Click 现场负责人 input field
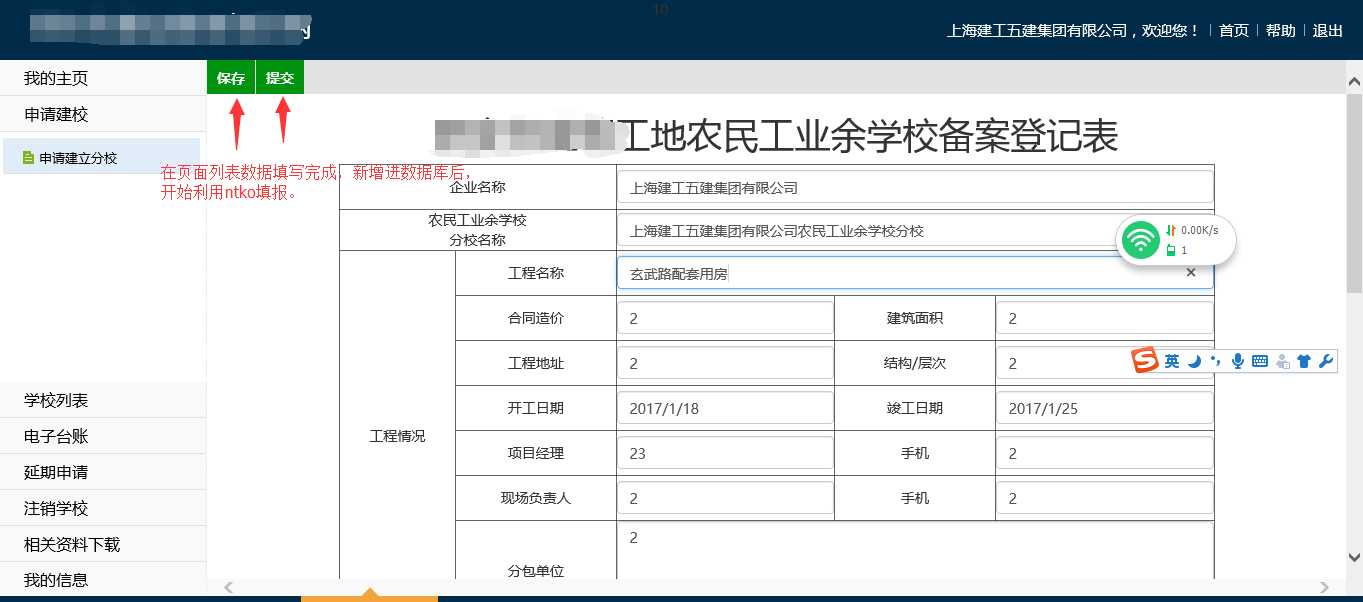The height and width of the screenshot is (602, 1363). [725, 498]
